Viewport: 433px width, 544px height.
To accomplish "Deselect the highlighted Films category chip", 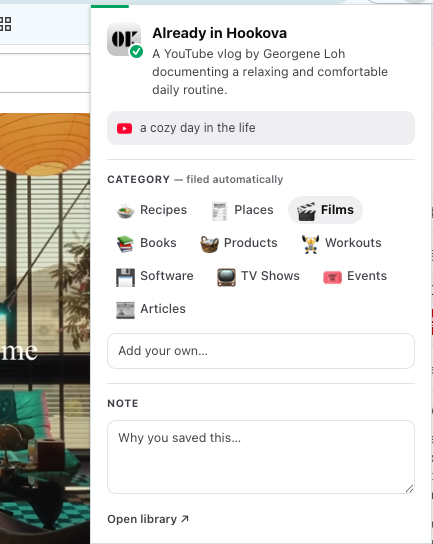I will pyautogui.click(x=325, y=210).
